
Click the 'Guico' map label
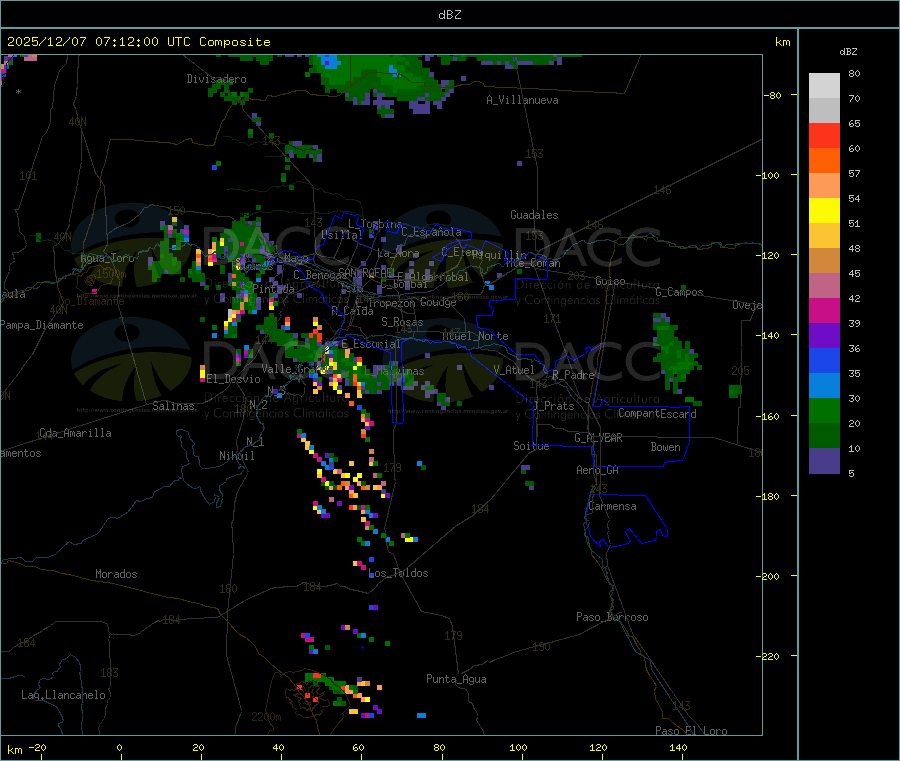point(610,281)
